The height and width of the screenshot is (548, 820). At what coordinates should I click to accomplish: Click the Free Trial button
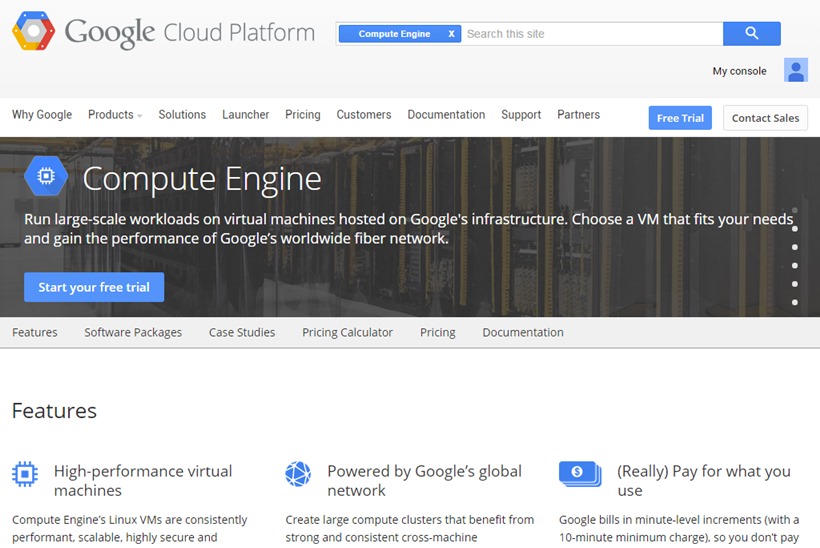680,118
